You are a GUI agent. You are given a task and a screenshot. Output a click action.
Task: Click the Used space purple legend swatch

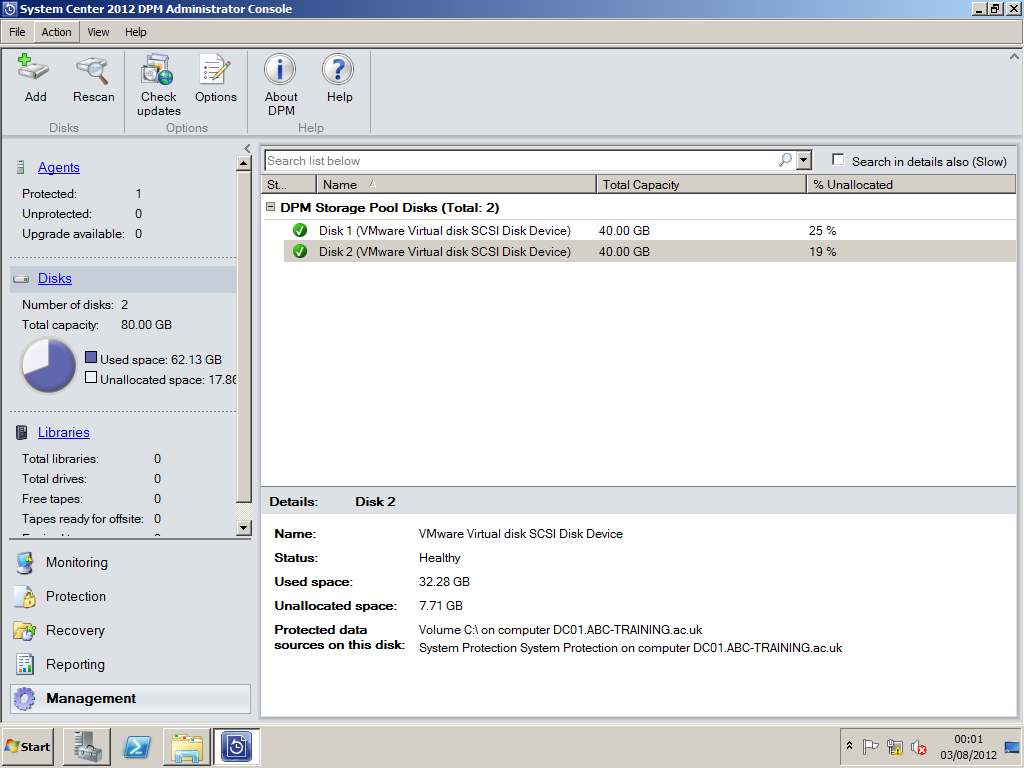(91, 357)
